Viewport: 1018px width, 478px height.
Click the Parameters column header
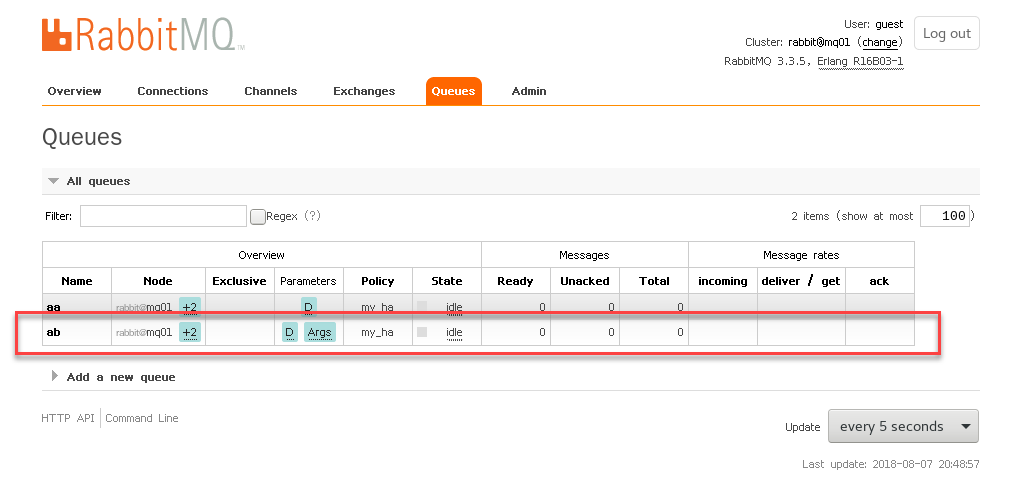308,281
